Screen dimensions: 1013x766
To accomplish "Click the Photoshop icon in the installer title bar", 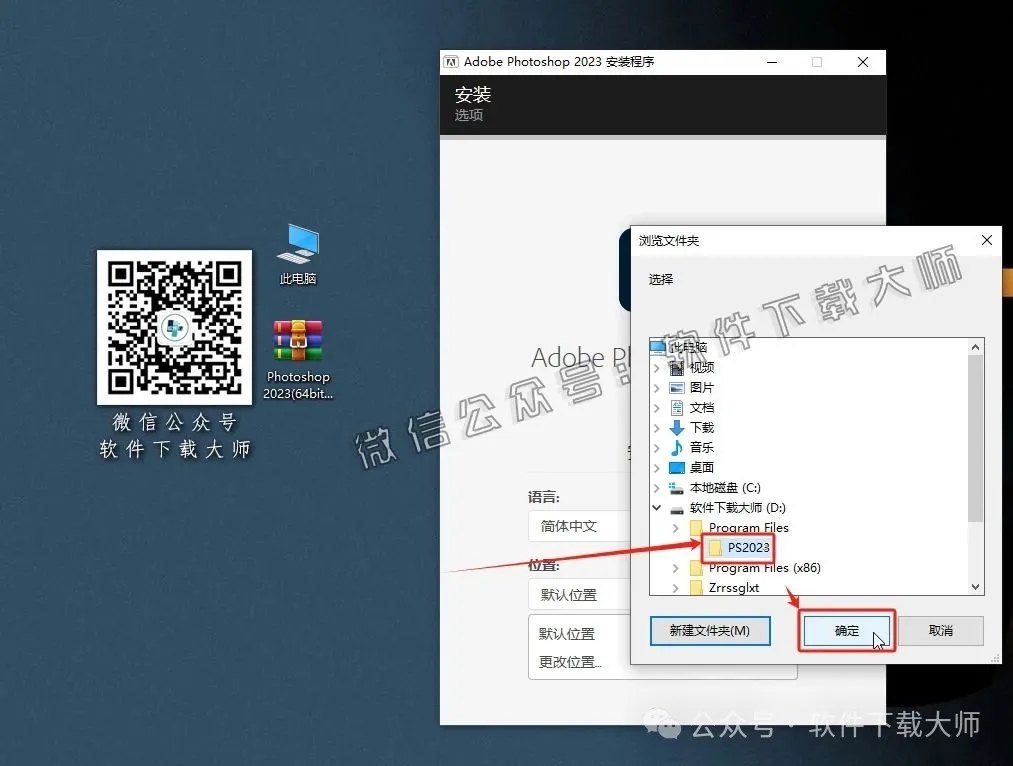I will 453,61.
